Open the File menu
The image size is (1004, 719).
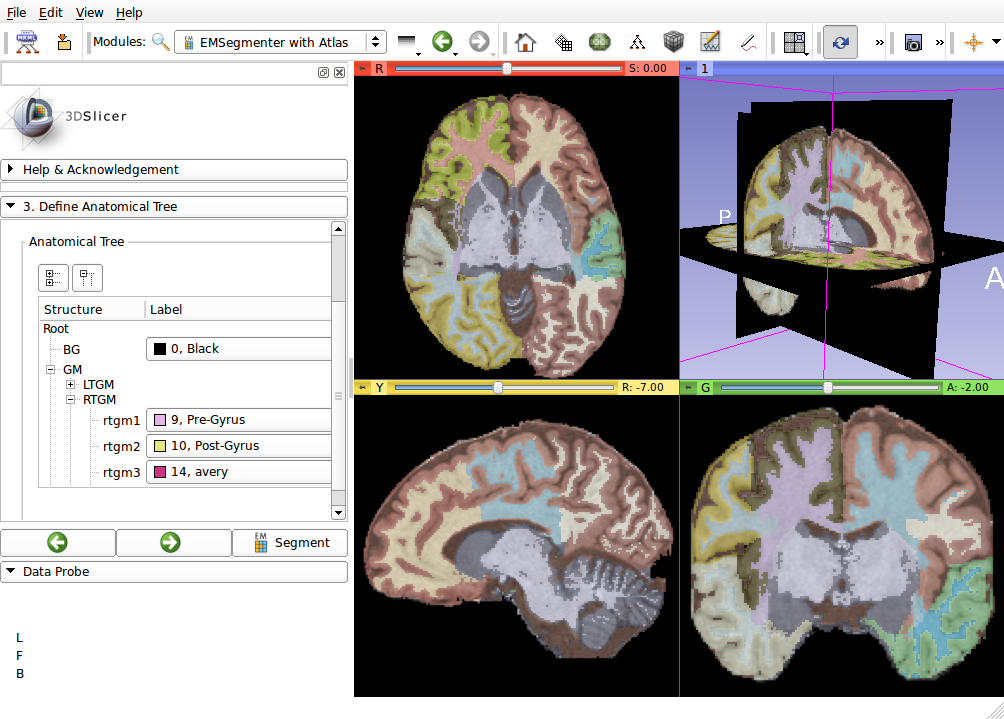(16, 13)
